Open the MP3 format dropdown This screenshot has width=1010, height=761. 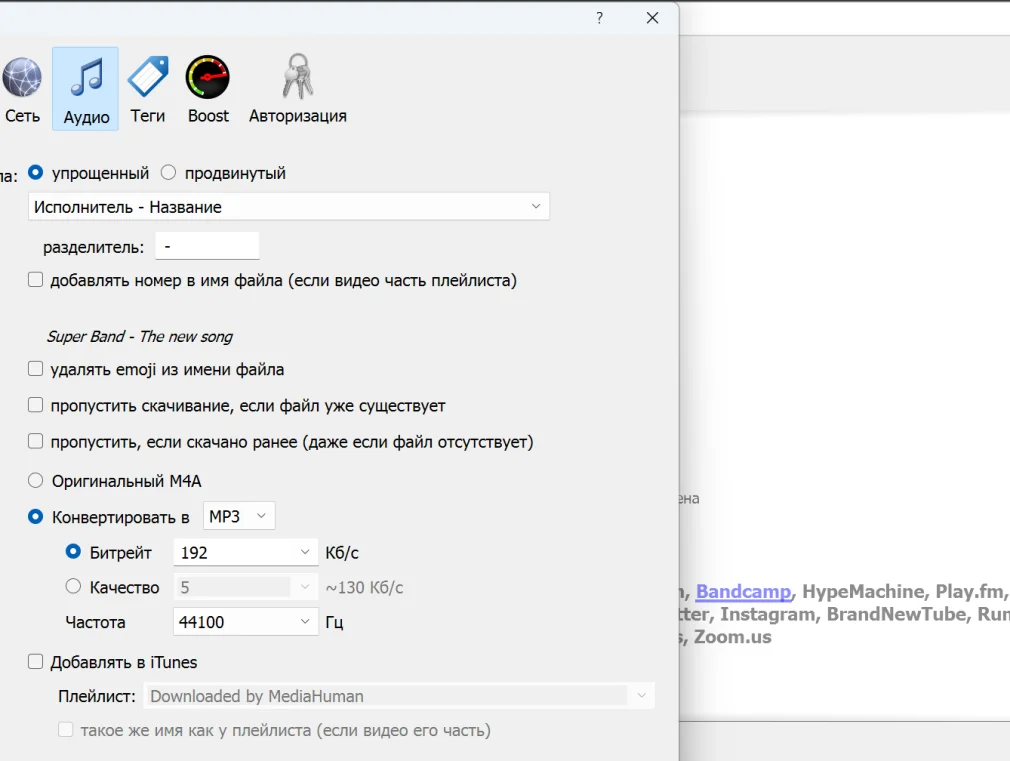(239, 517)
